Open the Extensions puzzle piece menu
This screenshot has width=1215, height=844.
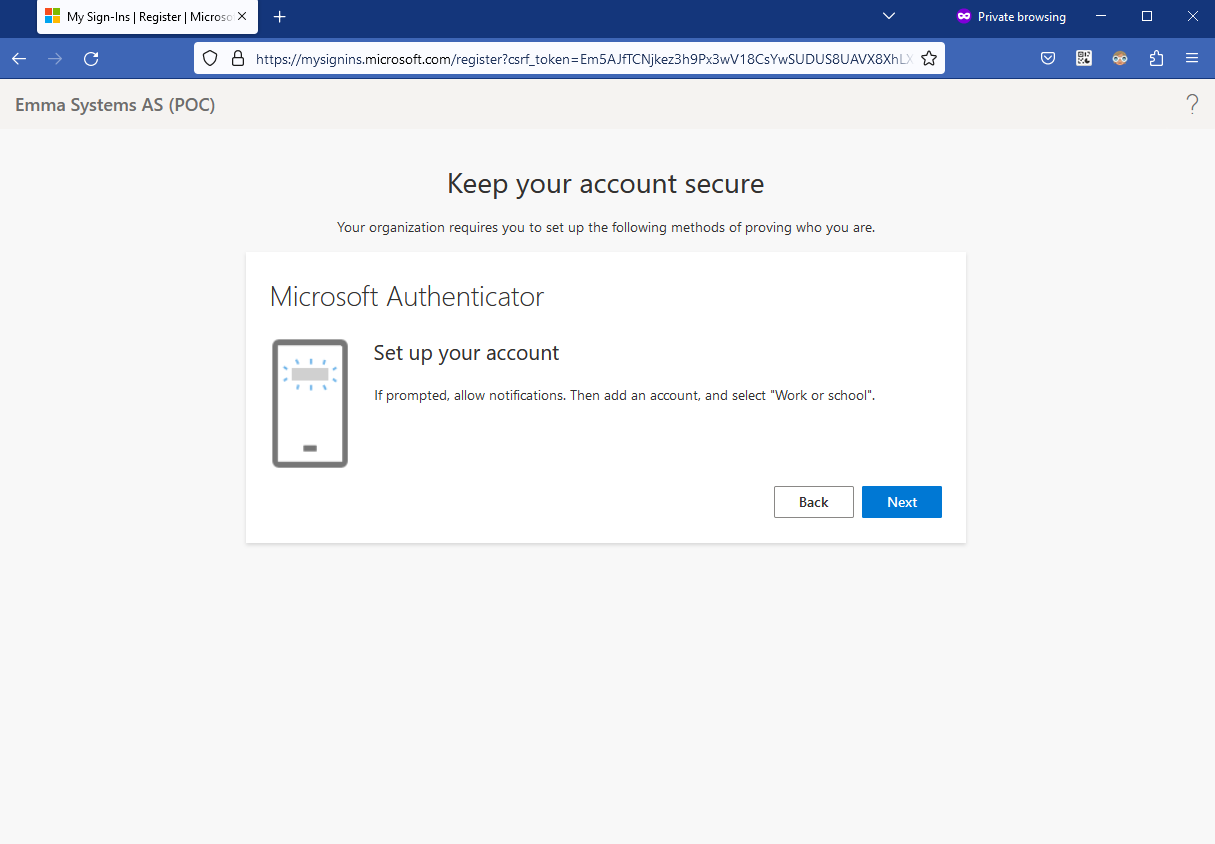1156,58
